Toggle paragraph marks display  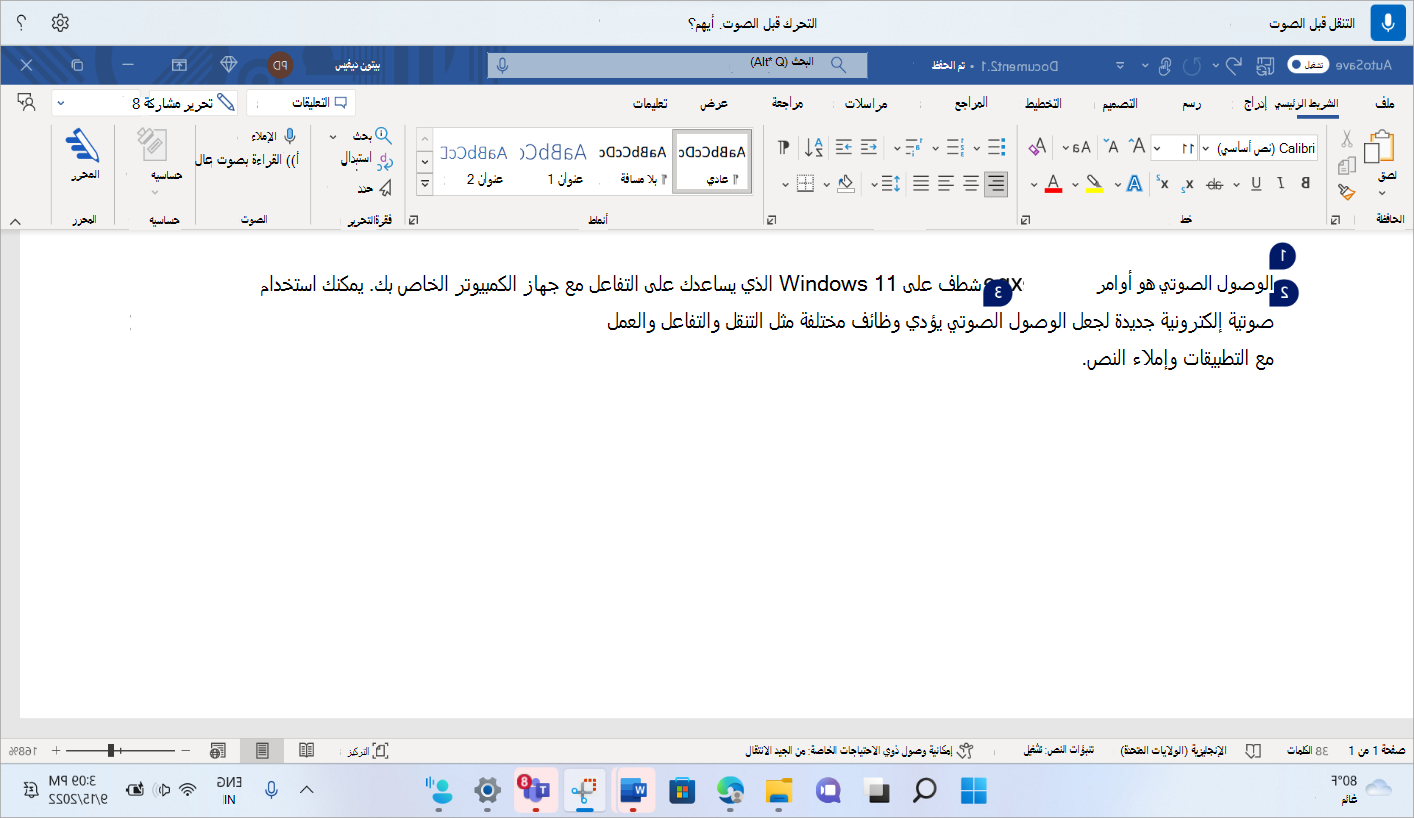click(783, 147)
